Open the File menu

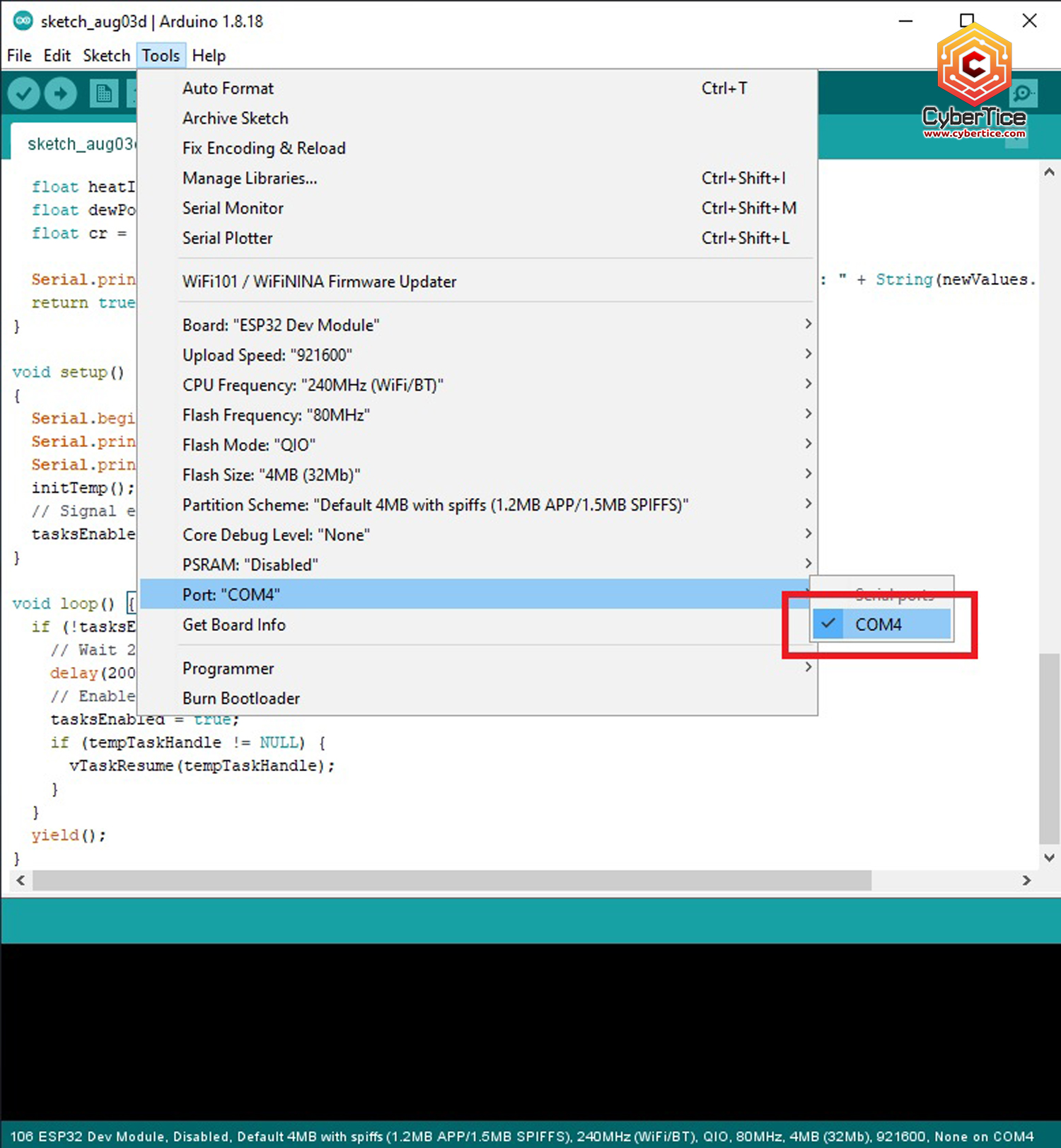(19, 56)
